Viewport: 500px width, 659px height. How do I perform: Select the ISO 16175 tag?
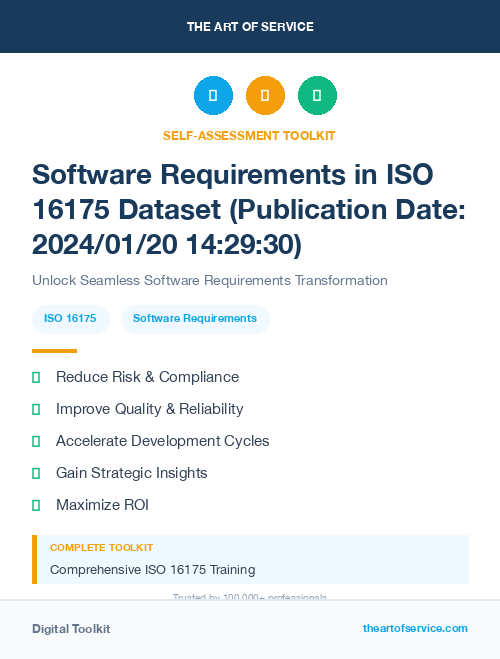pyautogui.click(x=71, y=319)
